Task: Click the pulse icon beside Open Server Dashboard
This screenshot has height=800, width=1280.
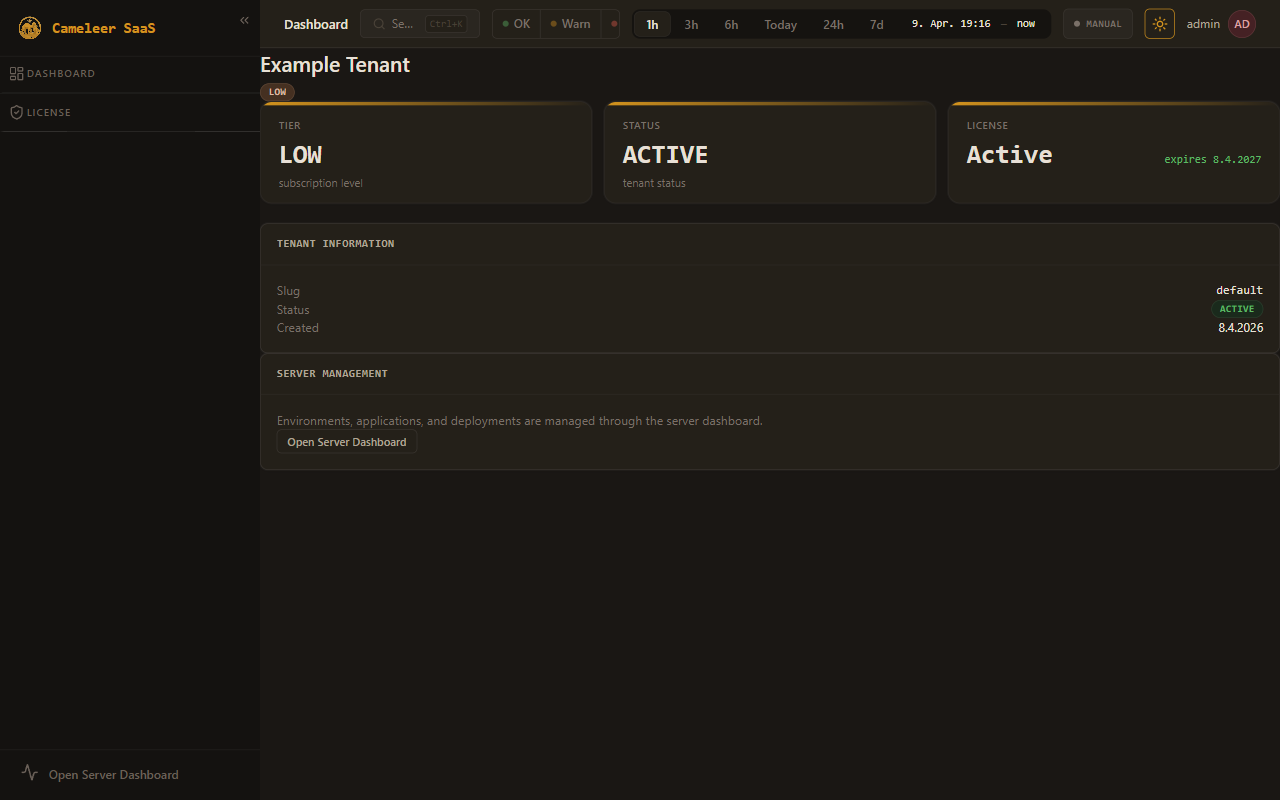Action: coord(30,773)
